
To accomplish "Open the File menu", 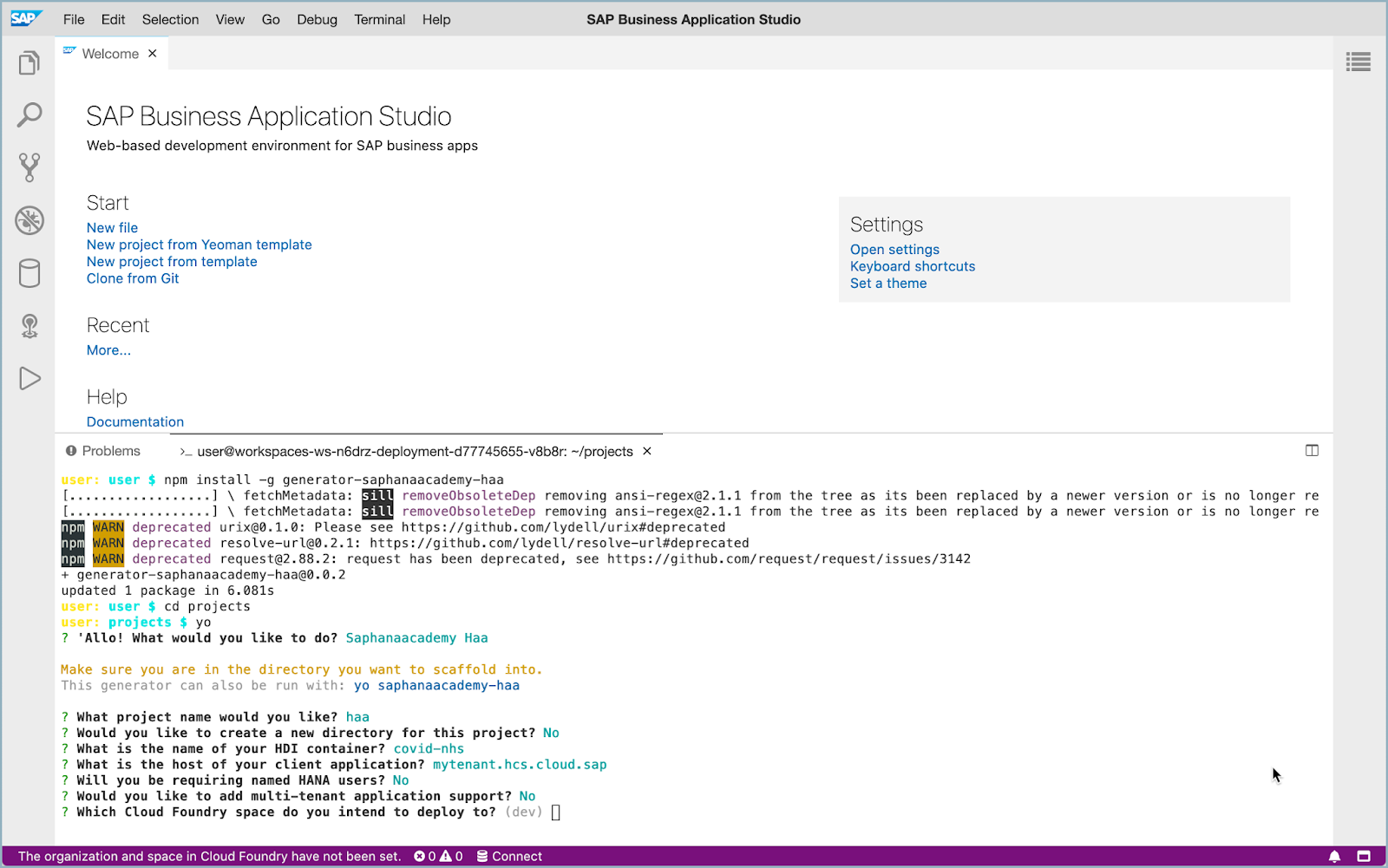I will coord(74,19).
